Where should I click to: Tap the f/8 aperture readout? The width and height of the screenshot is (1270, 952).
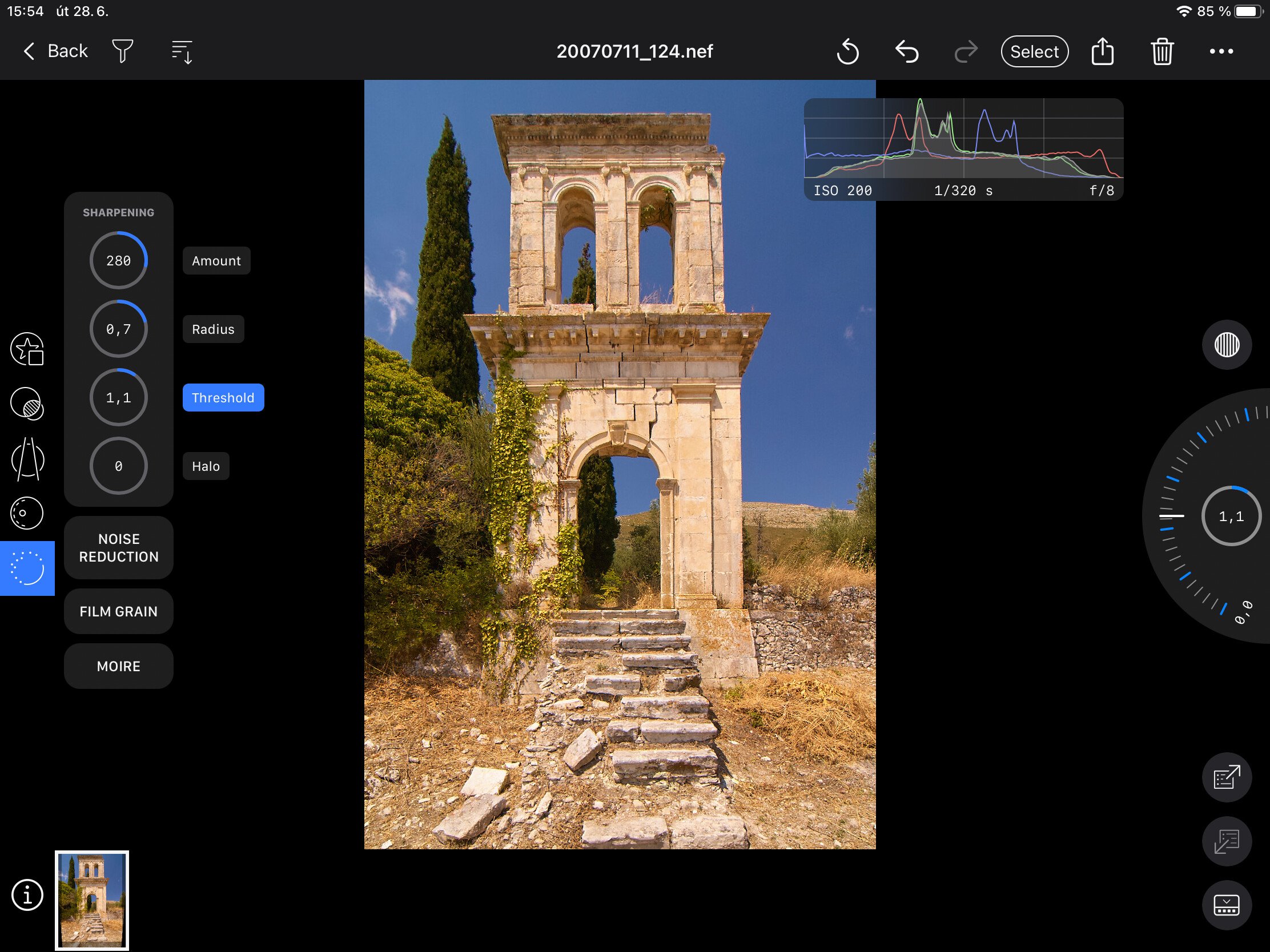pos(1102,191)
